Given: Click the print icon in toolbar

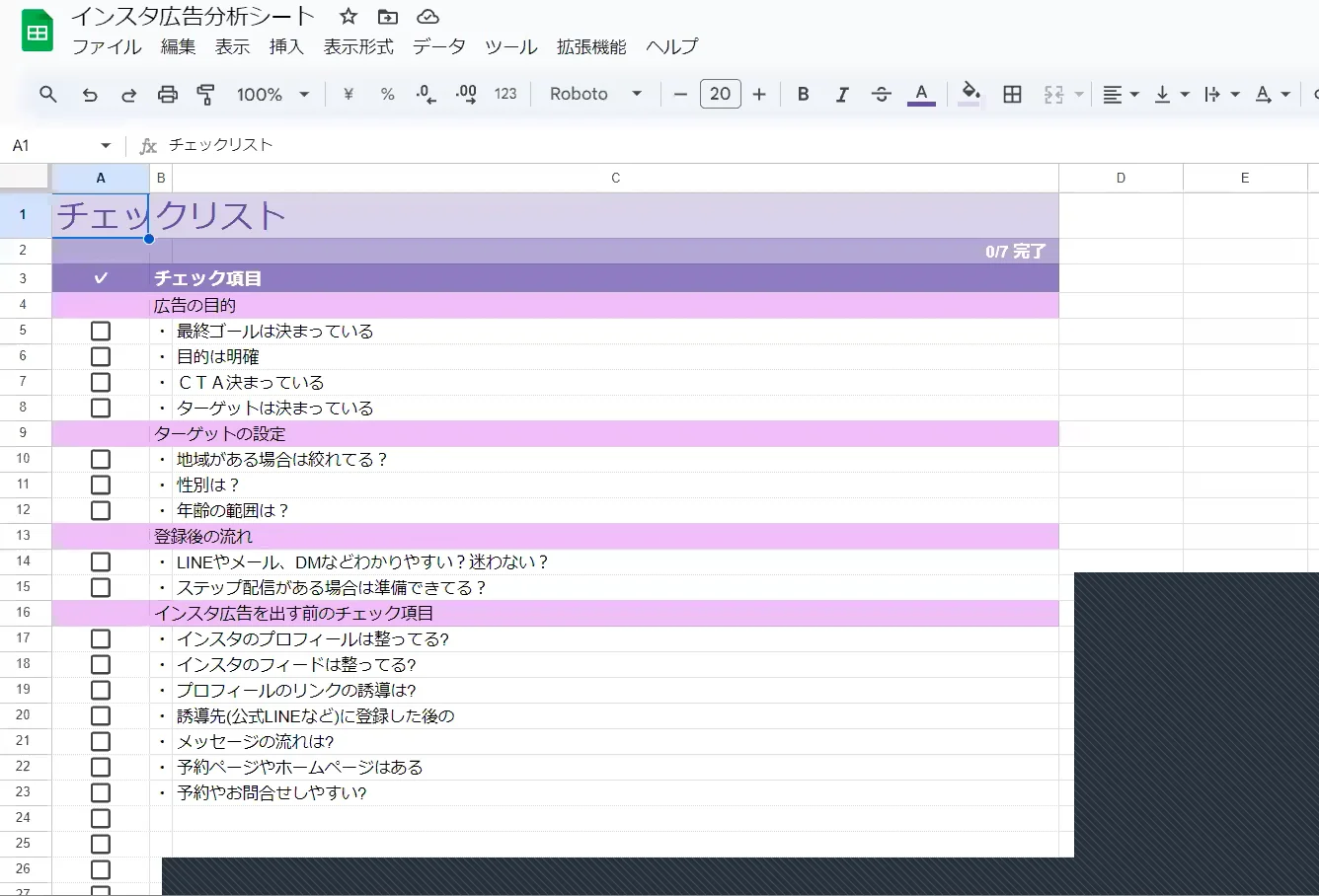Looking at the screenshot, I should tap(167, 95).
